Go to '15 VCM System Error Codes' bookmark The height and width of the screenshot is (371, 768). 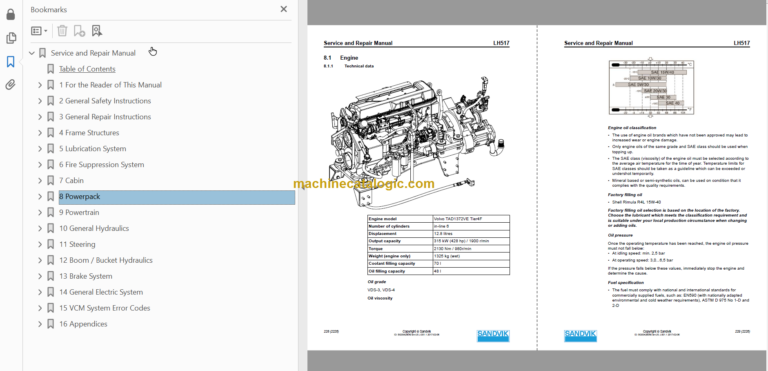click(x=105, y=308)
